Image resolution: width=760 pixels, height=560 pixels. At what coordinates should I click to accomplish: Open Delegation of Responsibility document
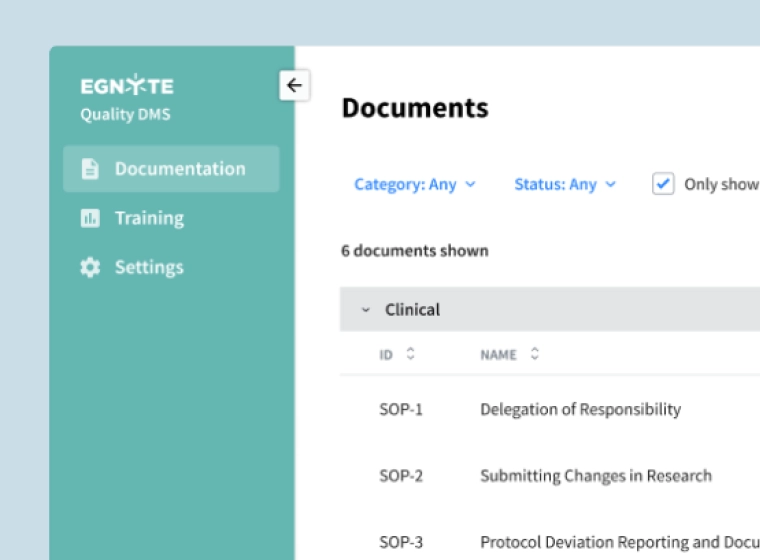[580, 409]
